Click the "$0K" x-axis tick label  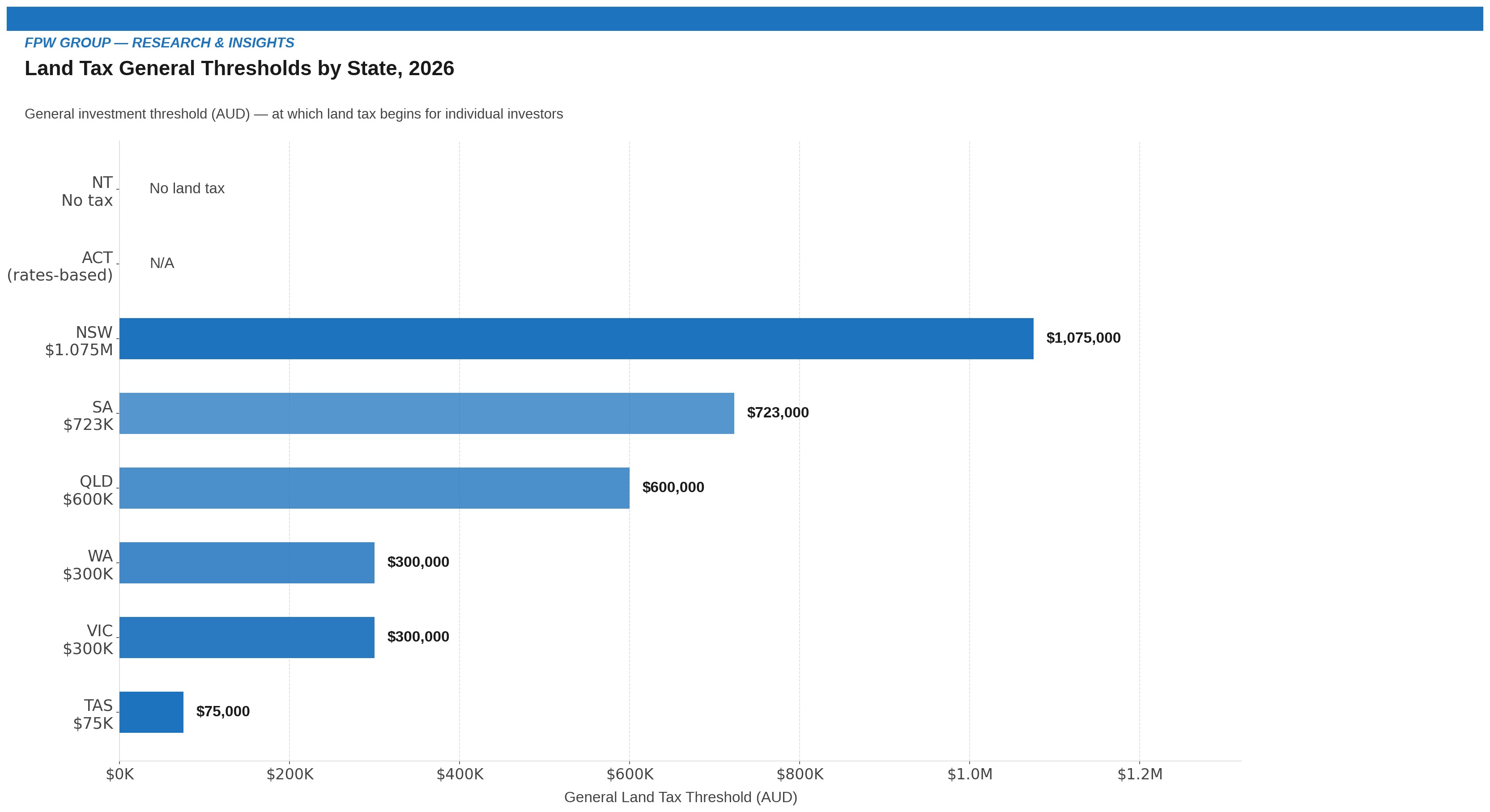tap(120, 774)
